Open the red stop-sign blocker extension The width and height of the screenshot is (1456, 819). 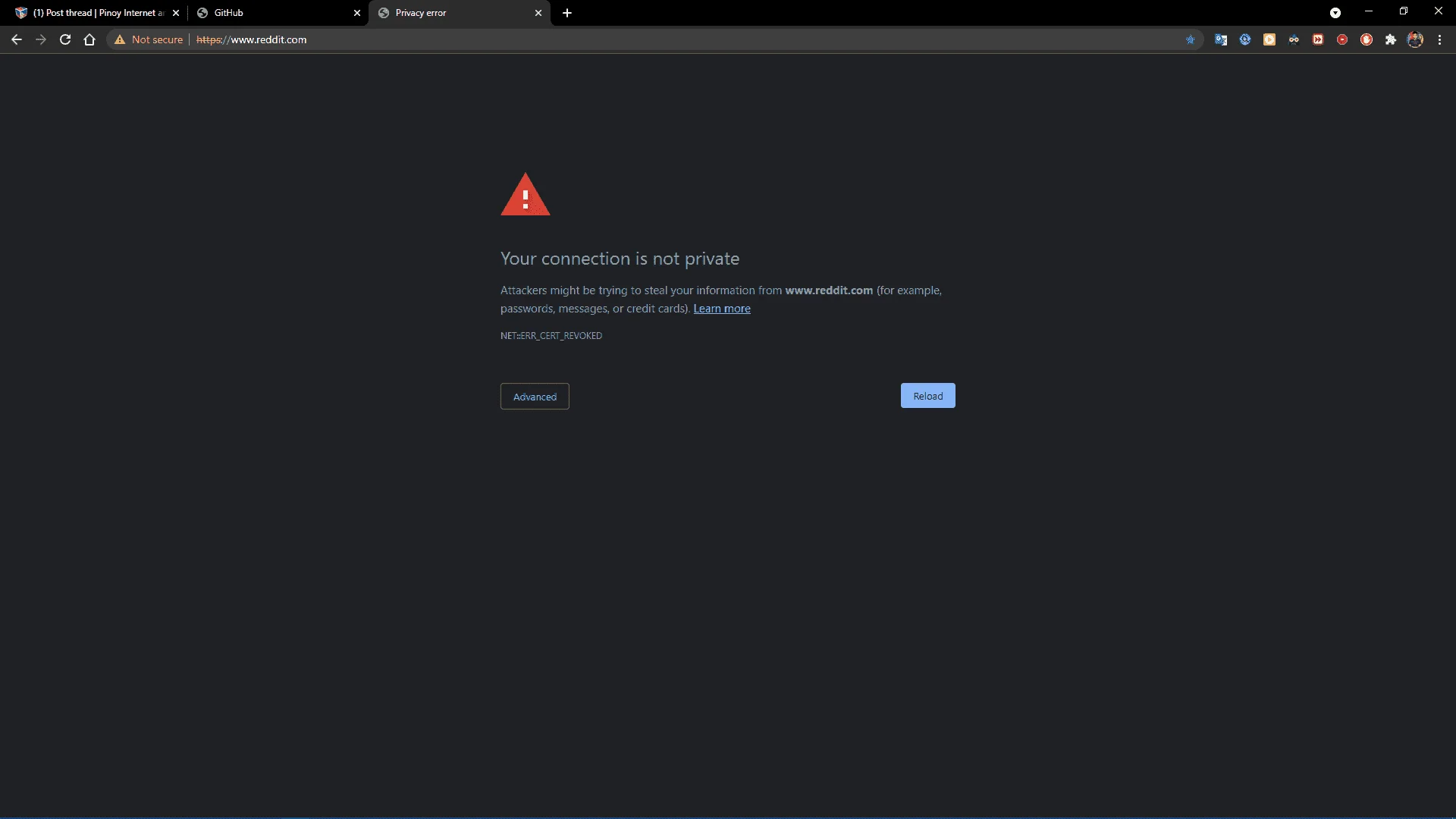click(x=1342, y=39)
